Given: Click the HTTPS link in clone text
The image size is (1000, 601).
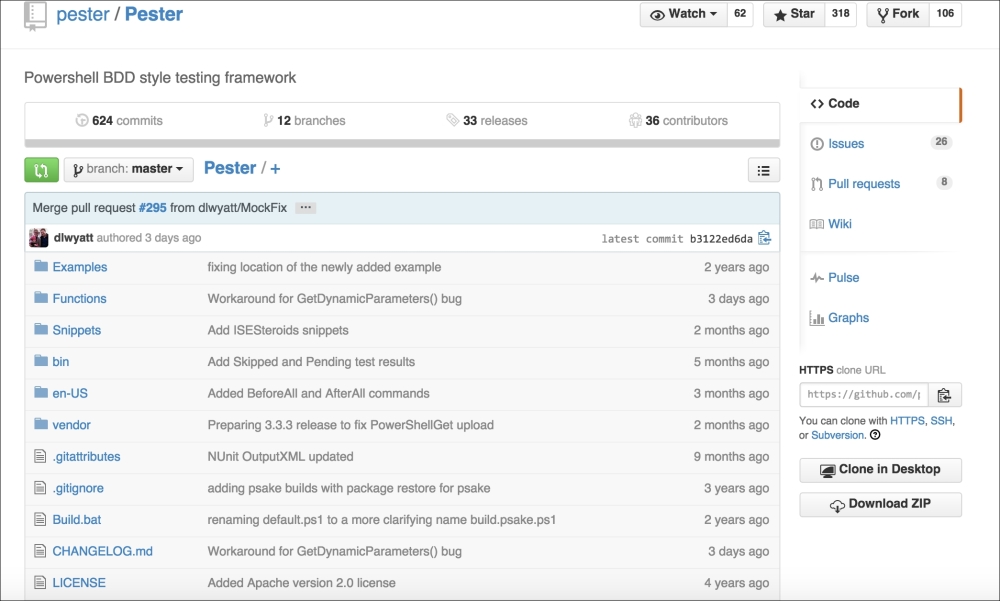Looking at the screenshot, I should tap(908, 421).
